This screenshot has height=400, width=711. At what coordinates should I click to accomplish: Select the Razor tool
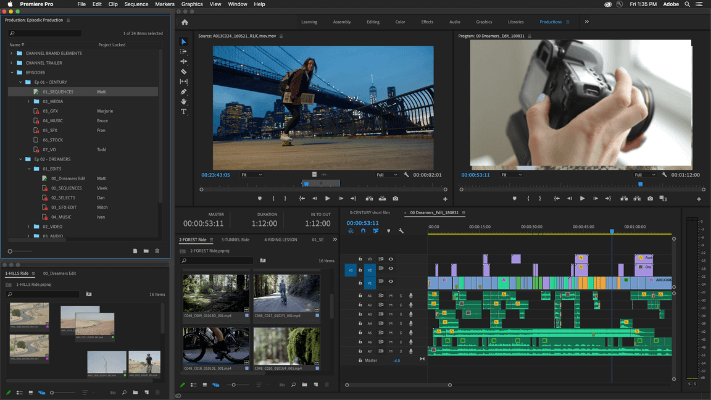184,71
